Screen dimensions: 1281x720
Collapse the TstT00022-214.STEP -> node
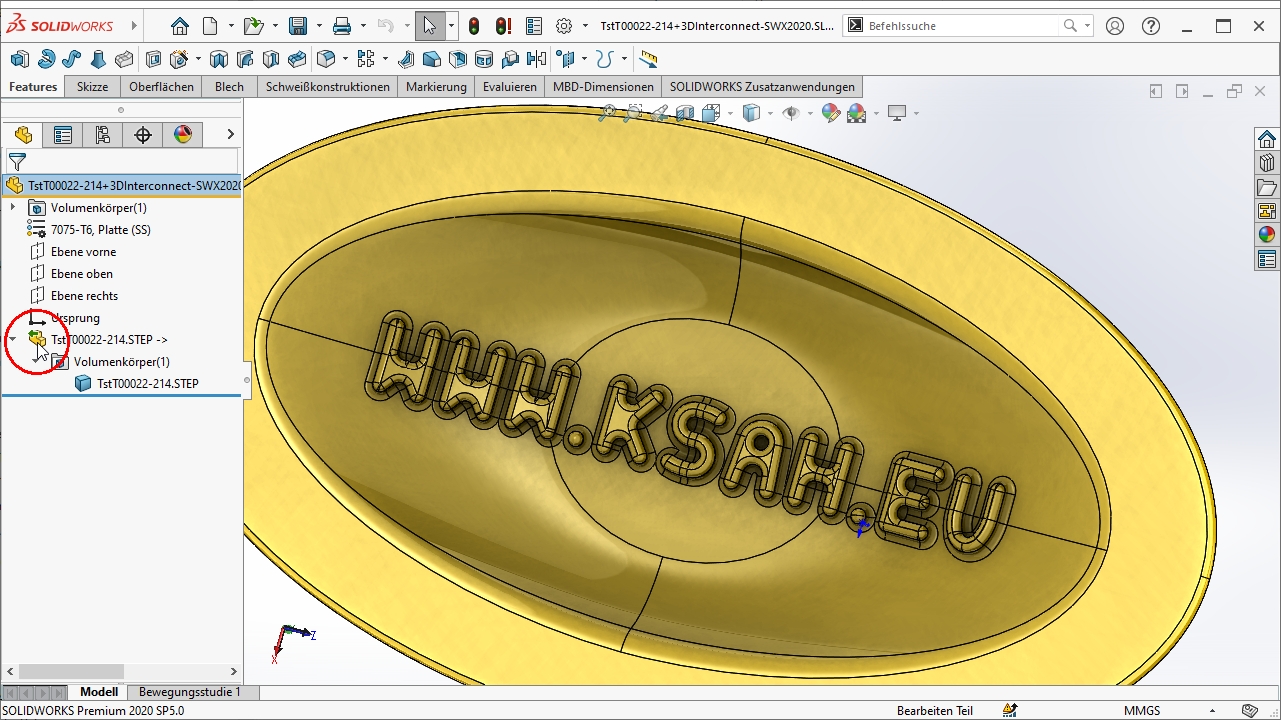pyautogui.click(x=12, y=340)
